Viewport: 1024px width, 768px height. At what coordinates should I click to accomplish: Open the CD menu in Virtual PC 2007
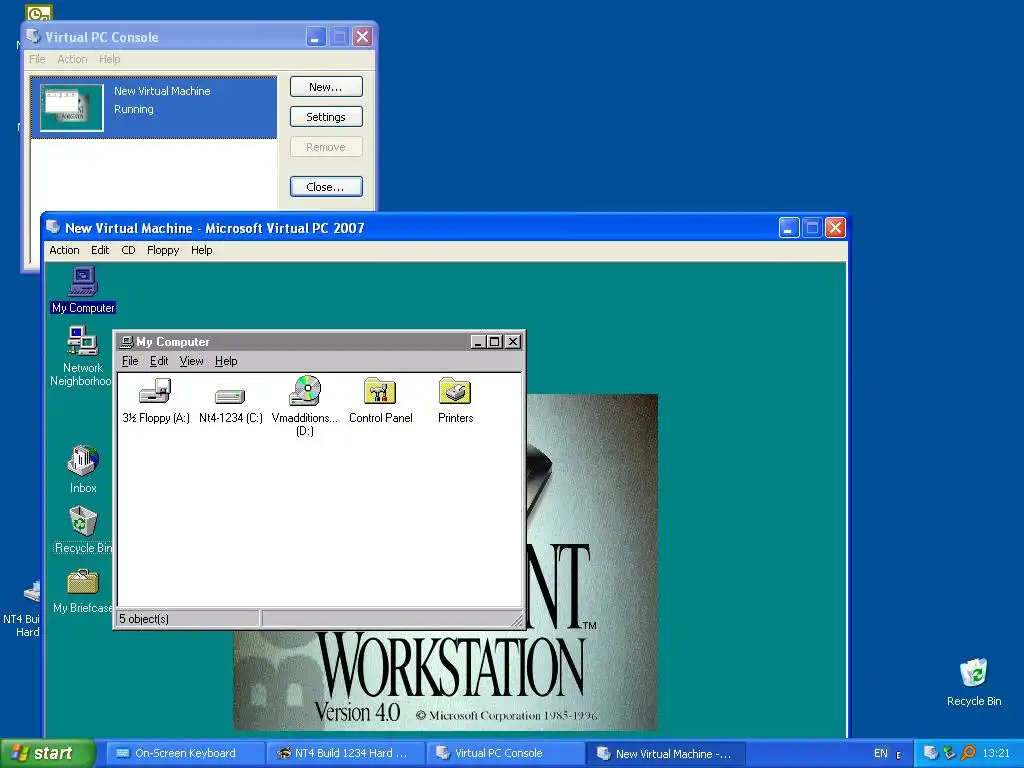point(128,250)
